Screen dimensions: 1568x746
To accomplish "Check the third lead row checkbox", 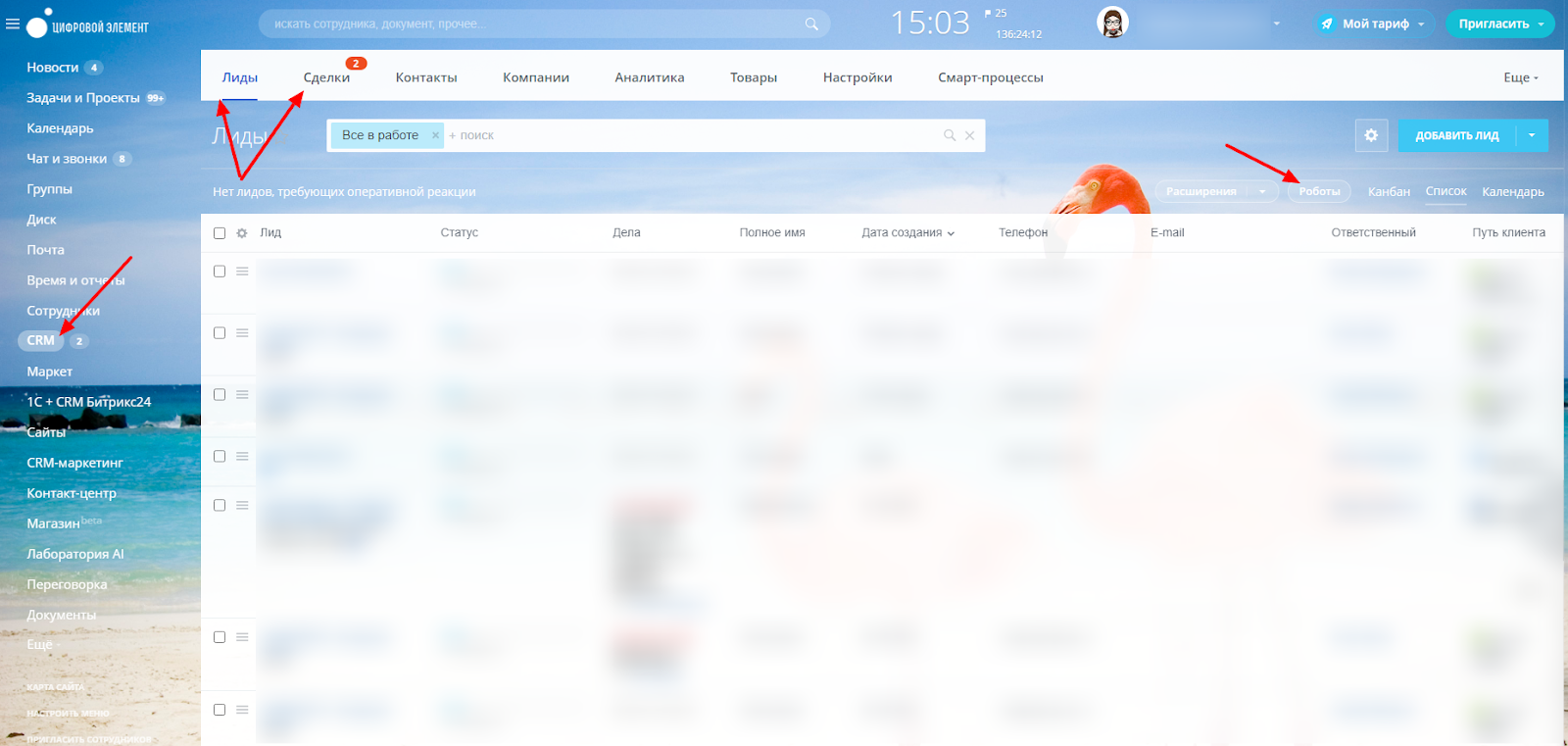I will pos(220,395).
